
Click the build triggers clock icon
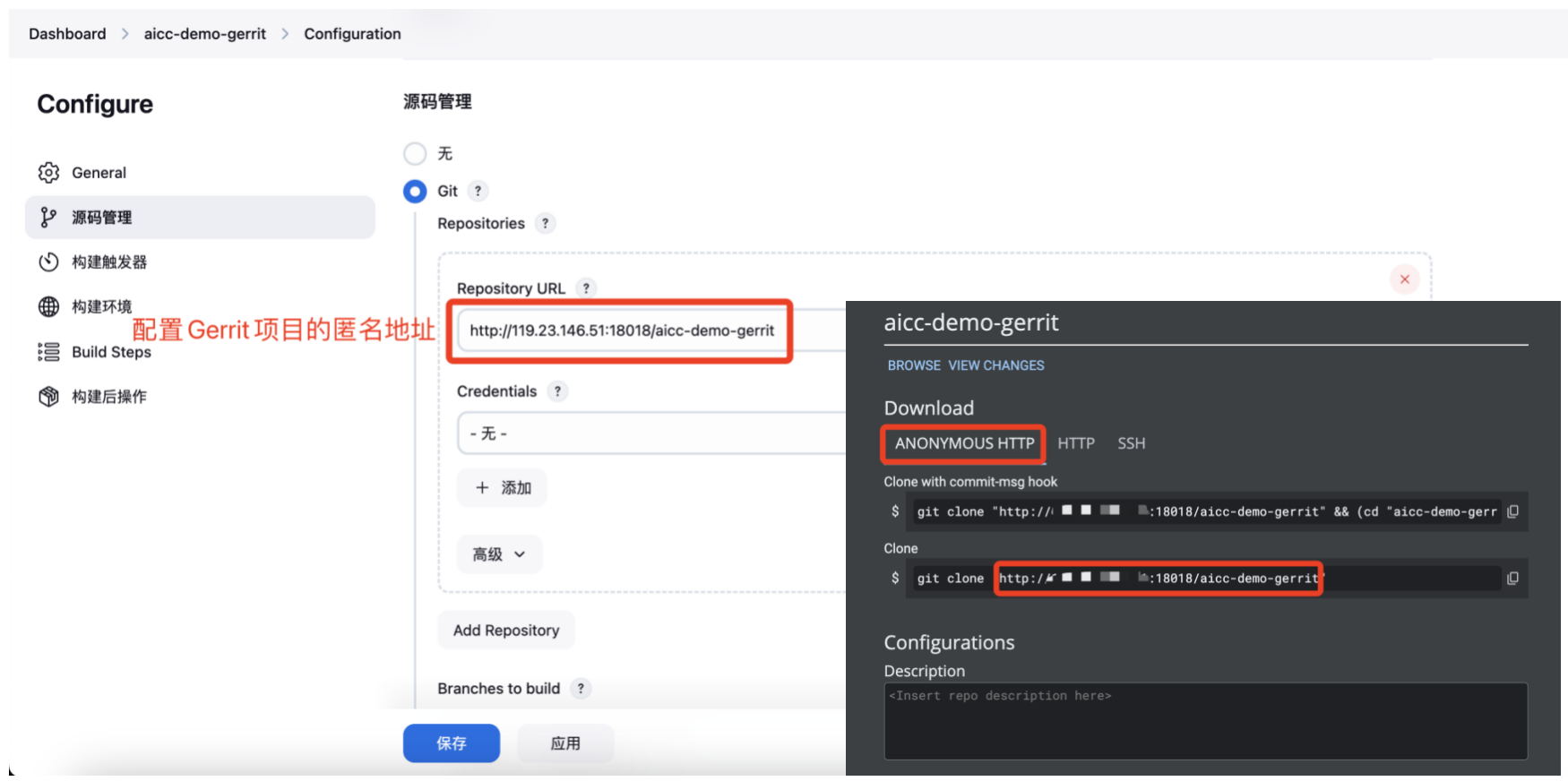(48, 262)
